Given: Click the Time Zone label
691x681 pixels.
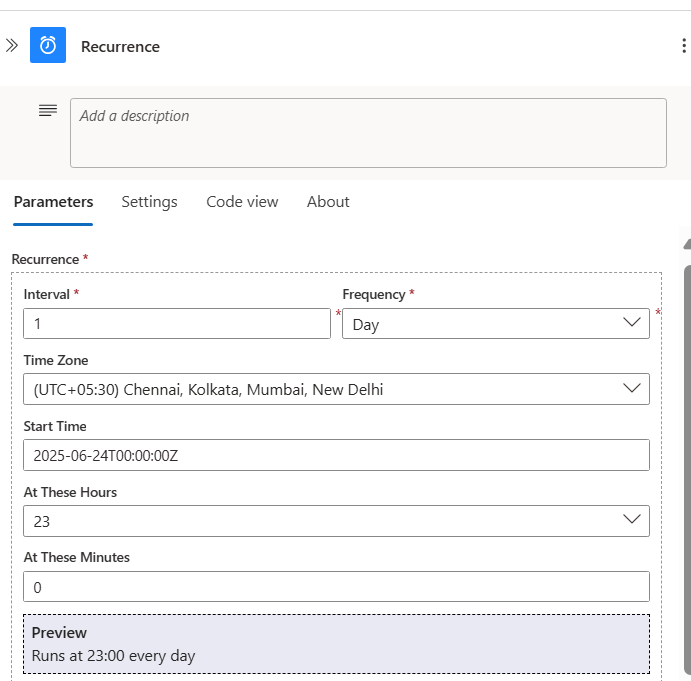Looking at the screenshot, I should pyautogui.click(x=56, y=360).
